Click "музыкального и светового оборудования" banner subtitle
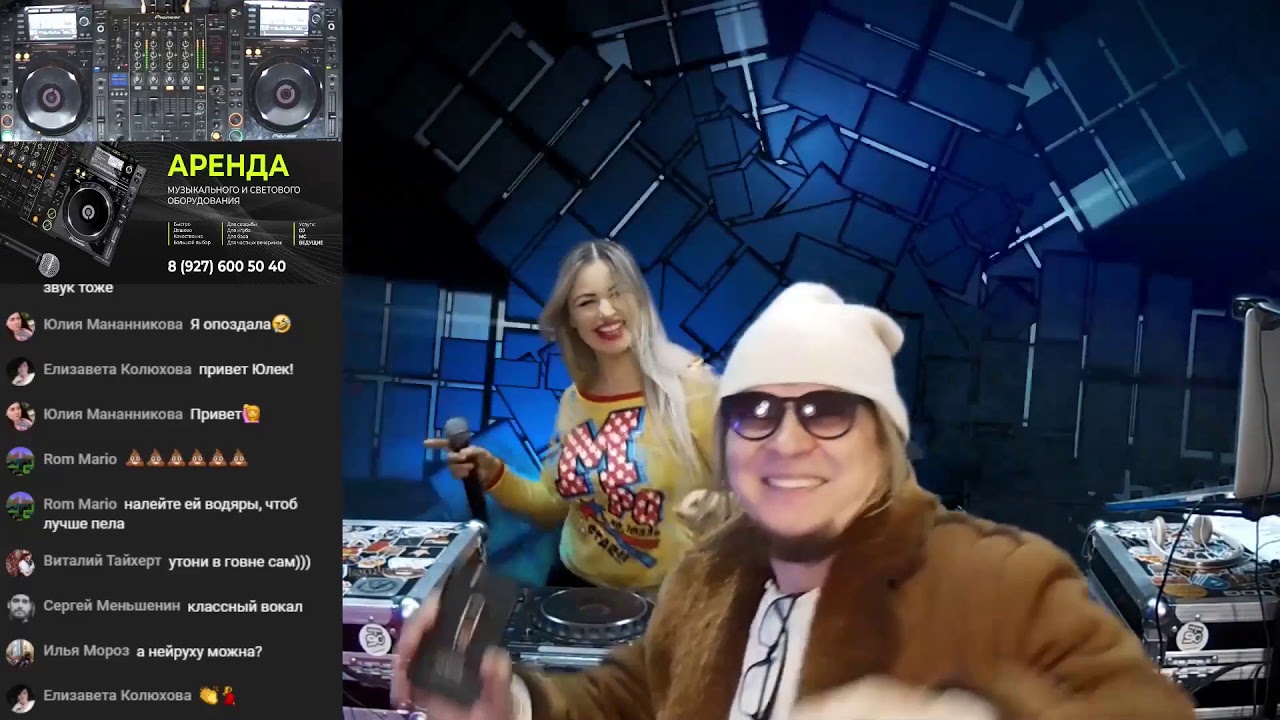 pos(233,195)
